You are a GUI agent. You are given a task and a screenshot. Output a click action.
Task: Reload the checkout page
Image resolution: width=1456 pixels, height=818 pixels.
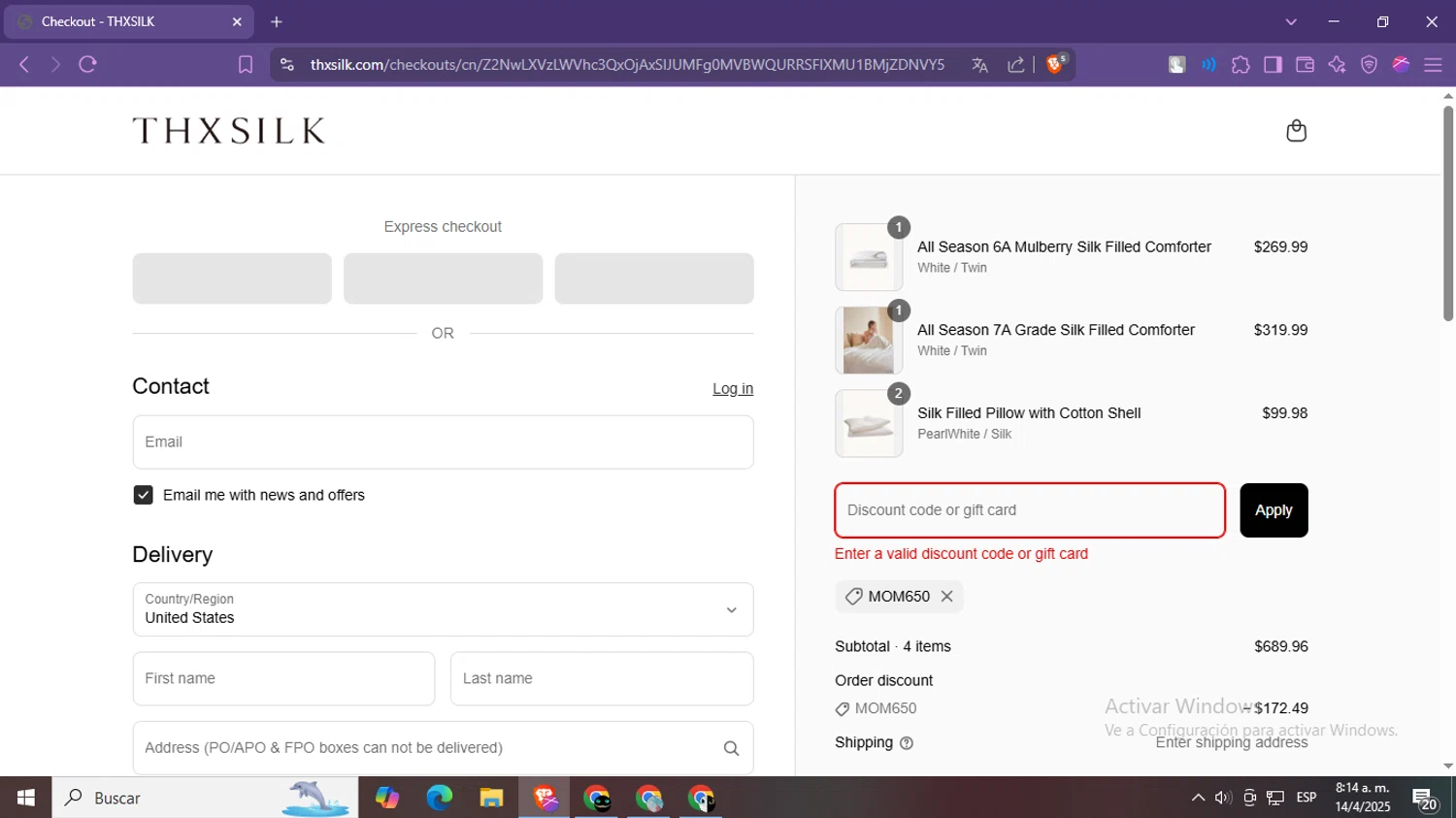88,65
